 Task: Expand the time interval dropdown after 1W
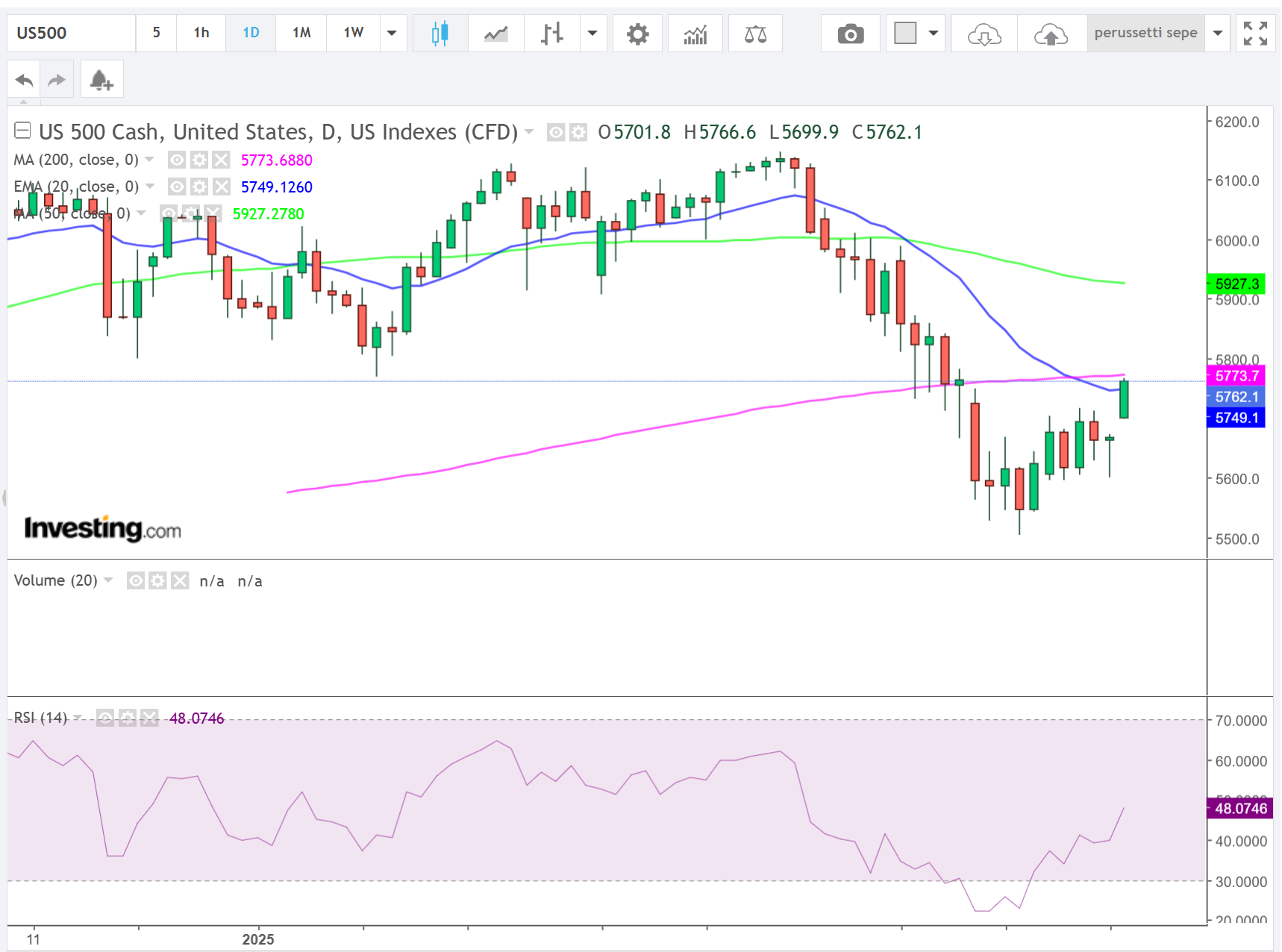[392, 34]
